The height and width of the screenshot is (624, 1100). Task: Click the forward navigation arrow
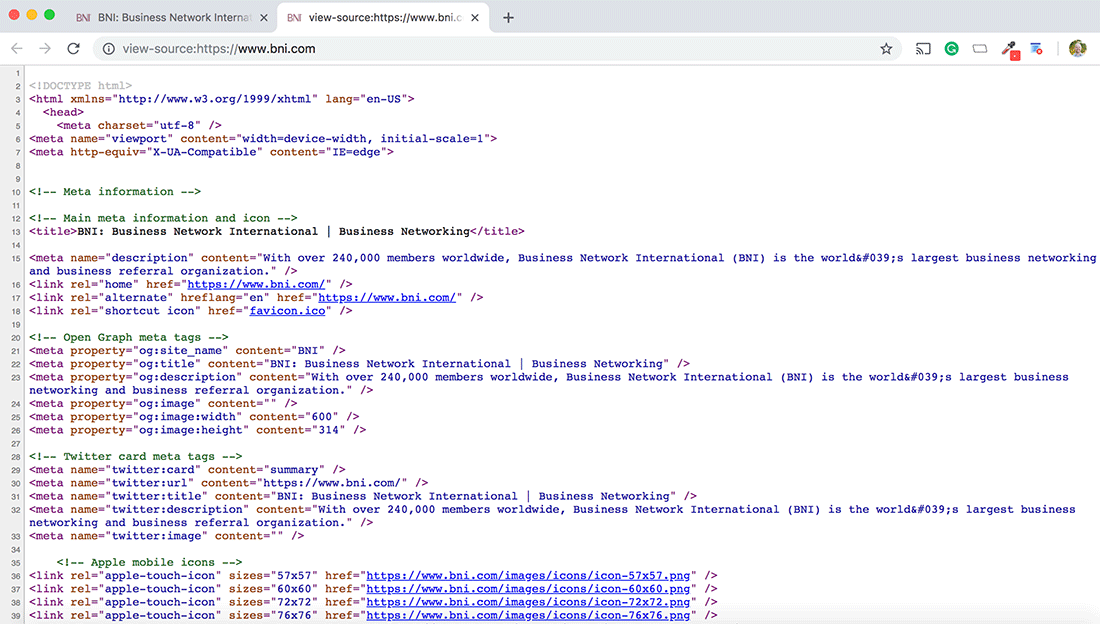[44, 48]
